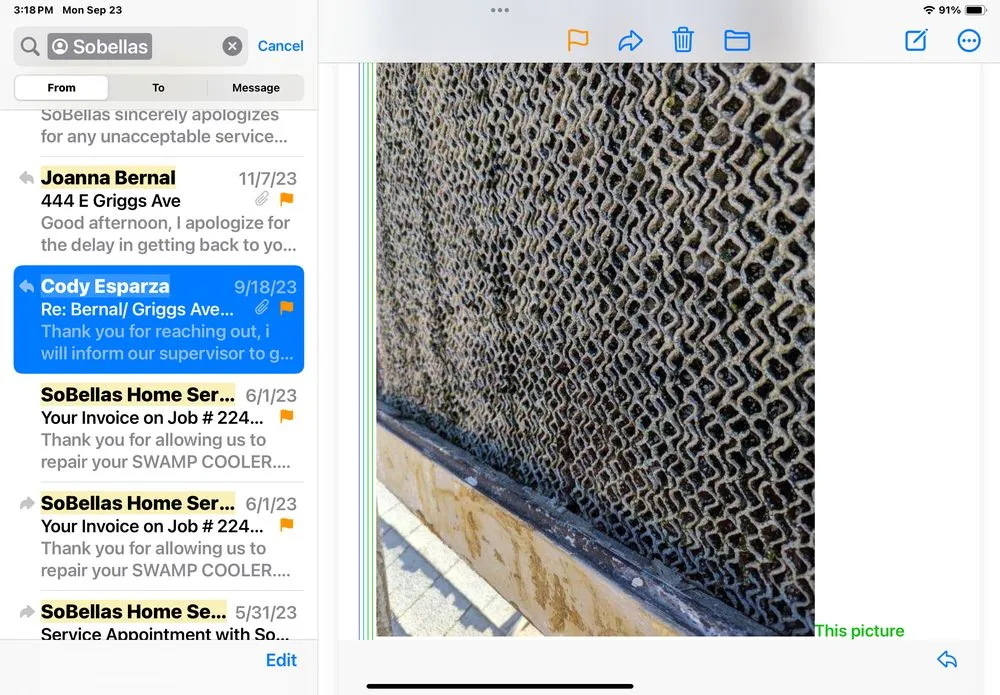Select the From search filter
This screenshot has width=1000, height=695.
point(62,88)
